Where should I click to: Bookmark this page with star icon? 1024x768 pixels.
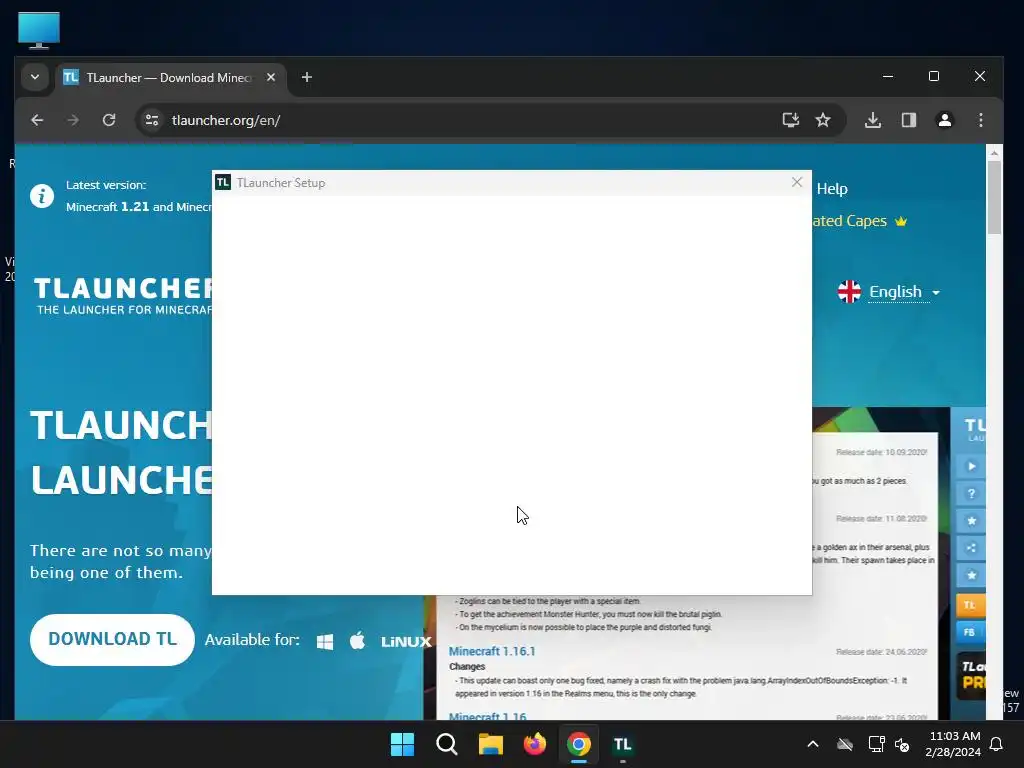click(x=823, y=120)
